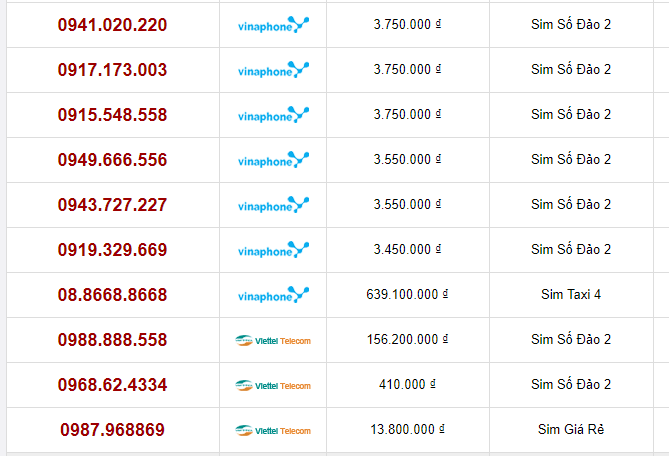Click Viettel Telecom logo beside 0988.888.558
The image size is (669, 456).
click(273, 340)
